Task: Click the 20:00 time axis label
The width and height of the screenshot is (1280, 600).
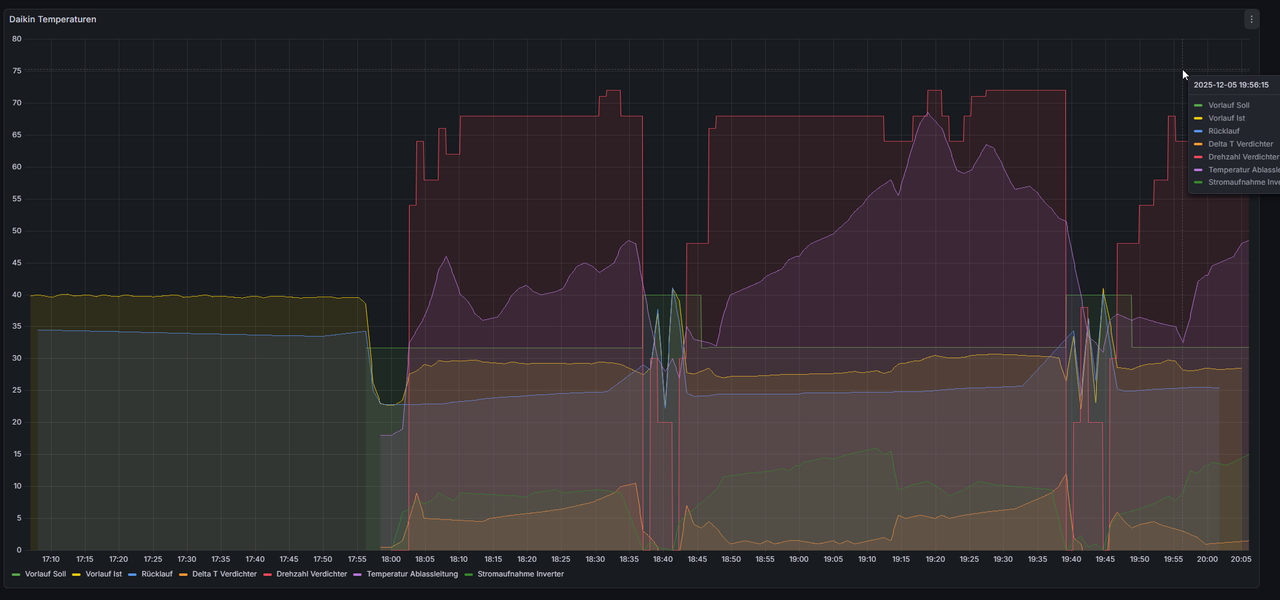Action: pos(1207,559)
